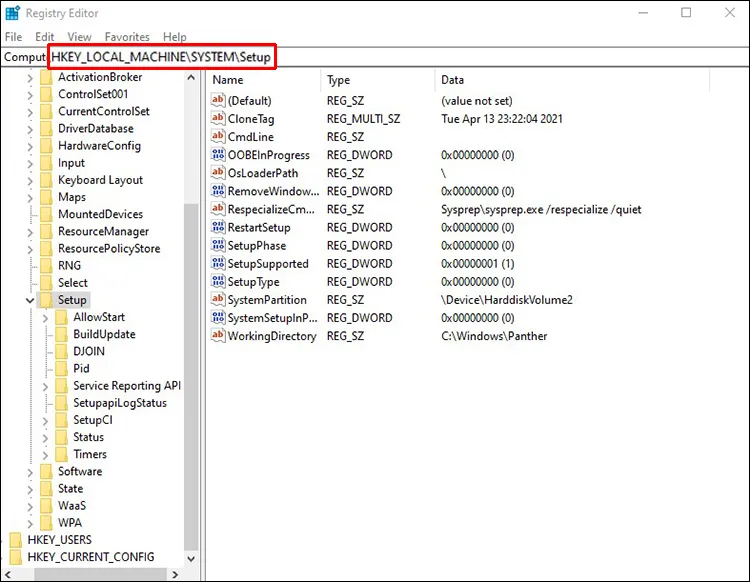
Task: Select the CmdLine string value icon
Action: coord(218,136)
